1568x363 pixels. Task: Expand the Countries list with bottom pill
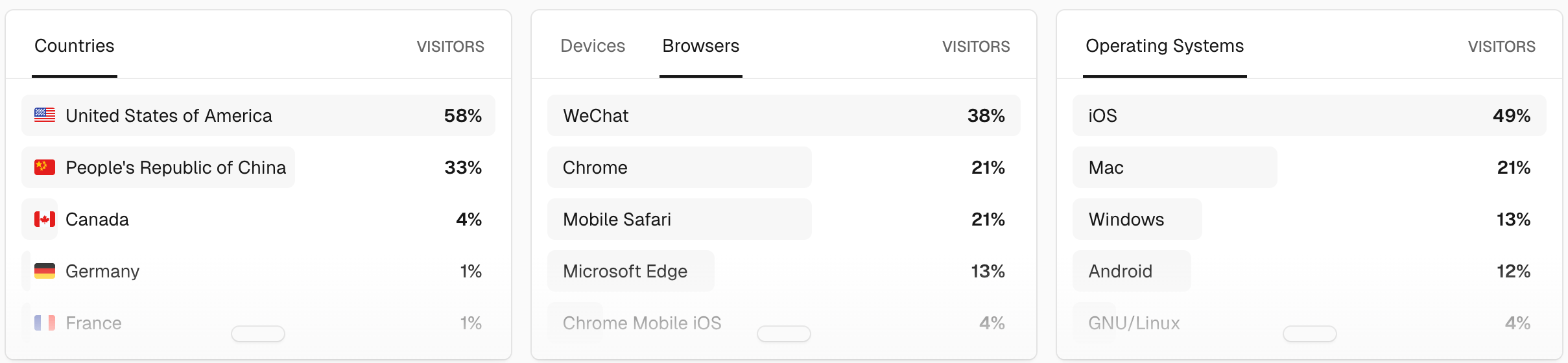tap(258, 334)
